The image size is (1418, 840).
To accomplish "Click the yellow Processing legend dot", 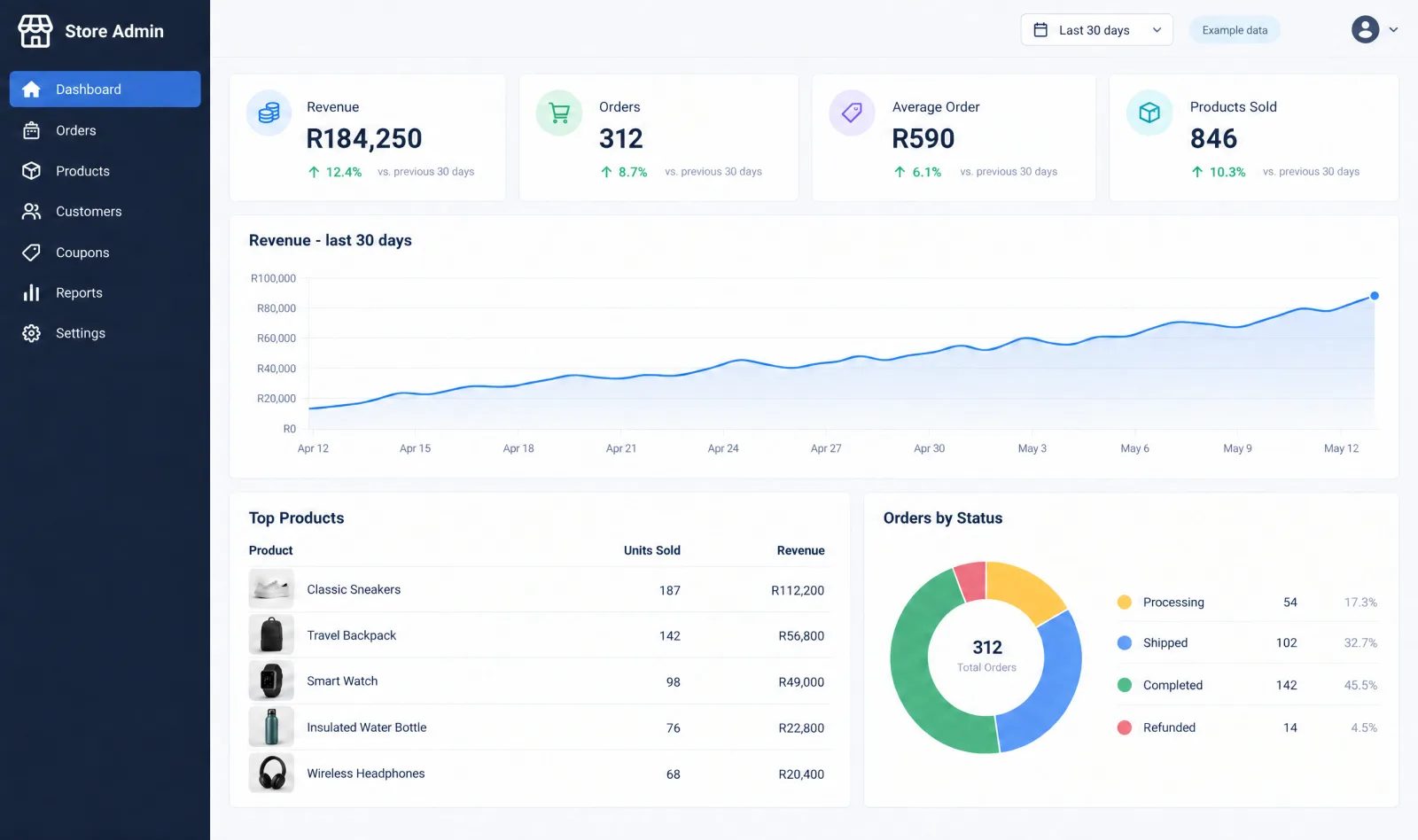I will [x=1125, y=603].
